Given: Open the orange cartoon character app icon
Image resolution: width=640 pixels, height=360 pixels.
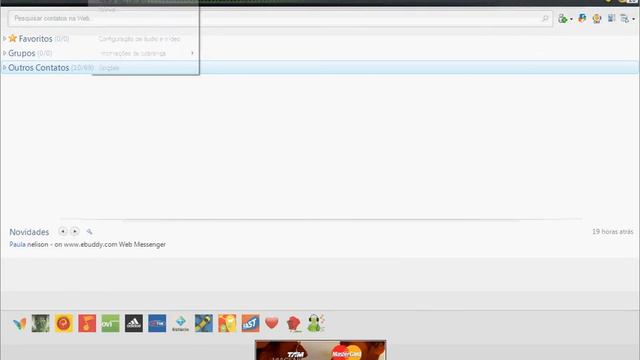Looking at the screenshot, I should tap(227, 323).
